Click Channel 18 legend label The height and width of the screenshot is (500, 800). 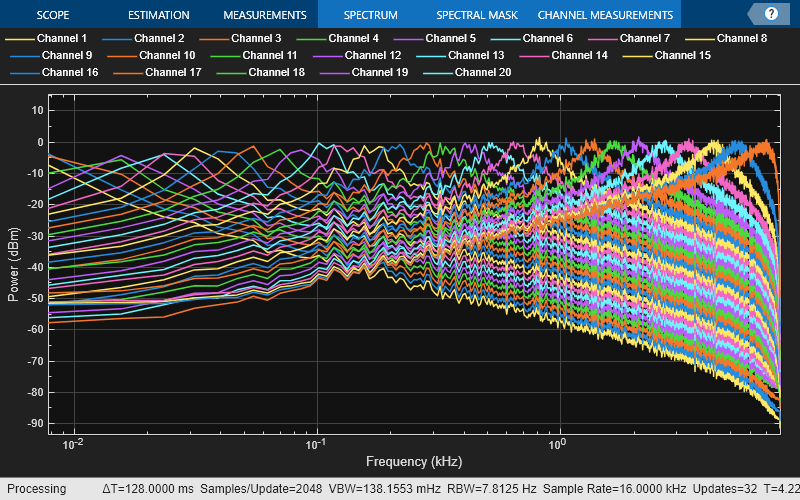tap(277, 72)
